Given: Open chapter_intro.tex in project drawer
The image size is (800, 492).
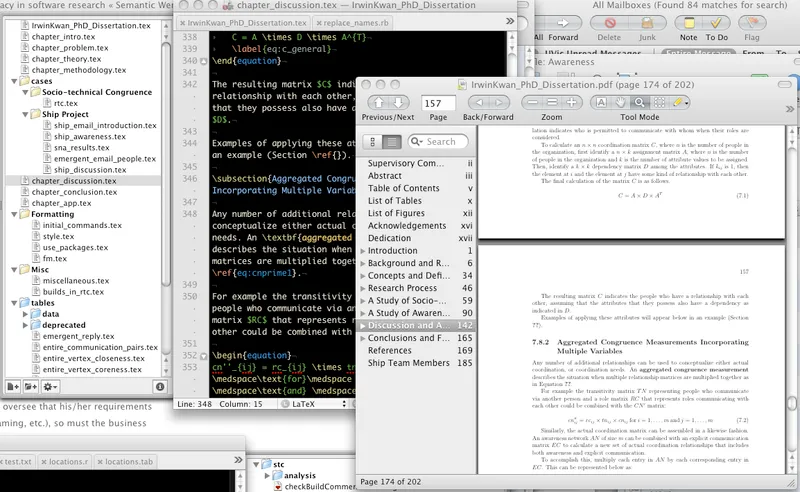Looking at the screenshot, I should [x=63, y=37].
